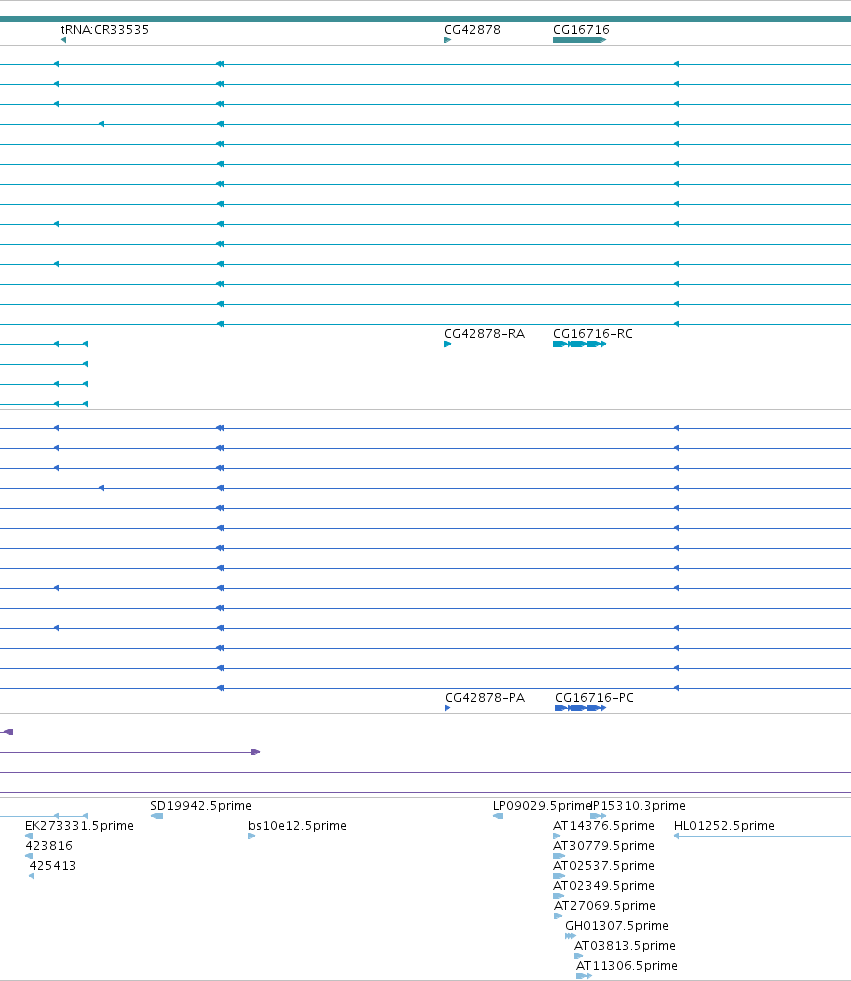Click the bs10e12.5prime label
851x981 pixels.
(297, 825)
